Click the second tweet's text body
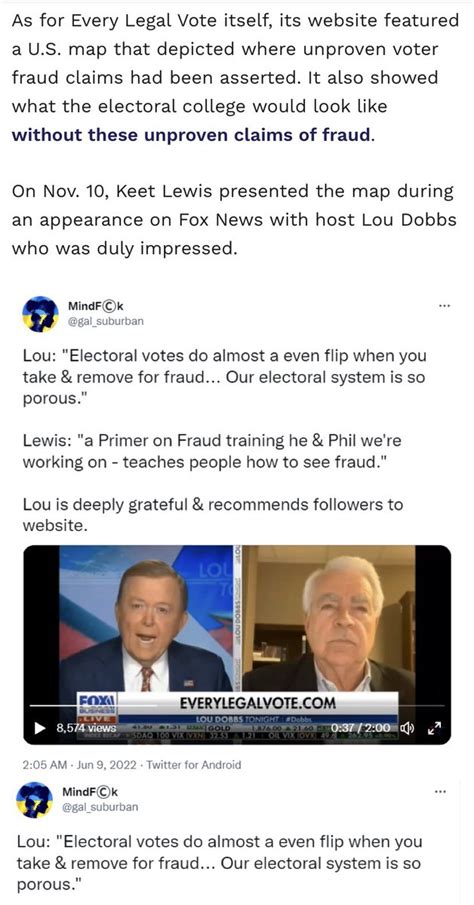The image size is (474, 905). [x=222, y=863]
